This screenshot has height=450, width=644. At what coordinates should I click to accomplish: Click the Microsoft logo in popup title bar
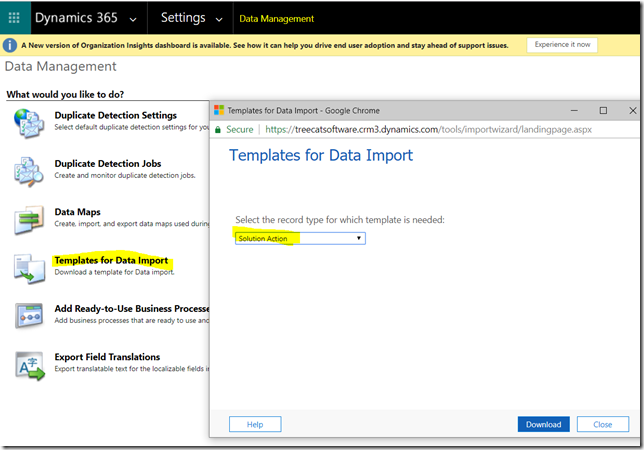click(x=219, y=110)
